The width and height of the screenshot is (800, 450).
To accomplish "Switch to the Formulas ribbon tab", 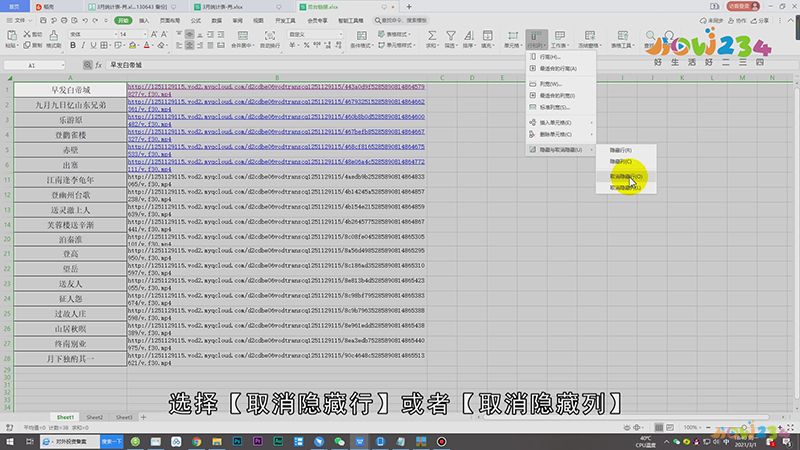I will [x=195, y=20].
